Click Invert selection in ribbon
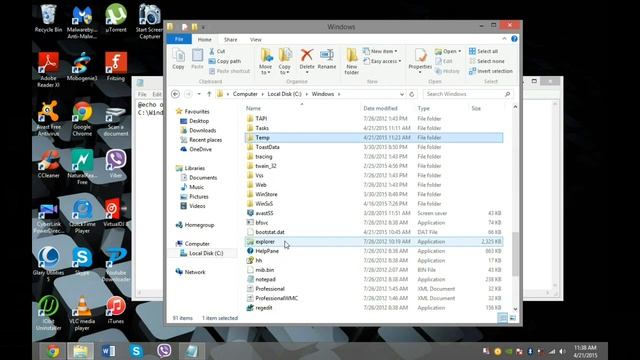640x360 pixels. coord(491,71)
